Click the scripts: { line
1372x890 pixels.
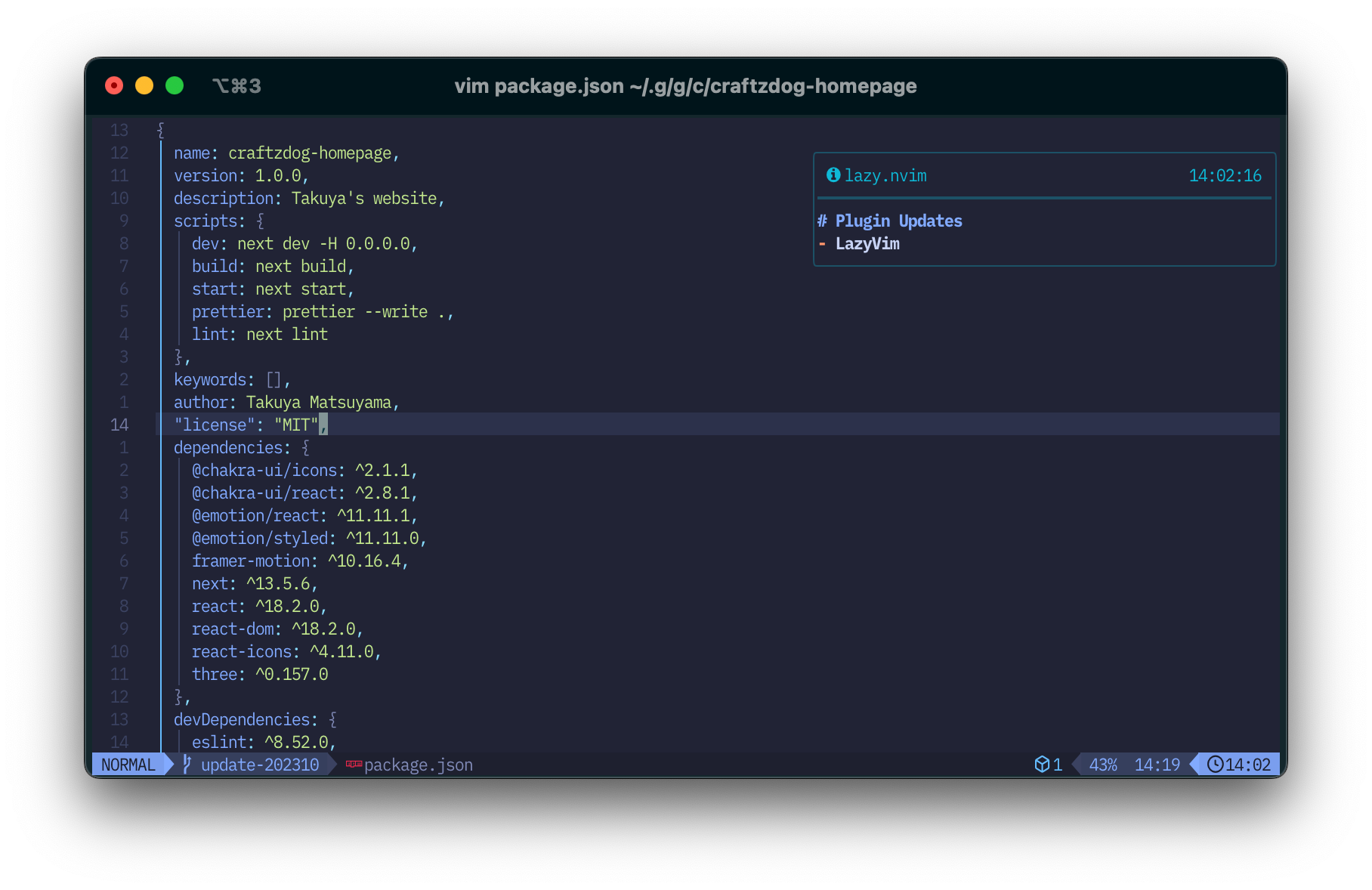pyautogui.click(x=219, y=221)
